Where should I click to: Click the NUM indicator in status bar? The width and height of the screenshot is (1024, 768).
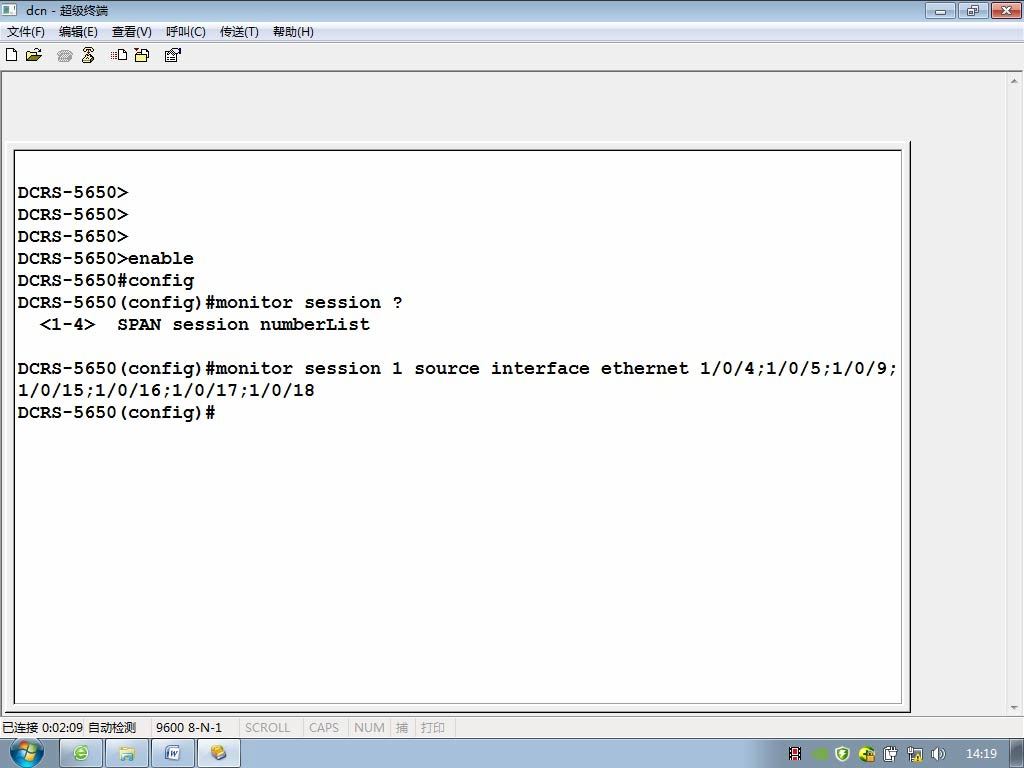pyautogui.click(x=369, y=728)
